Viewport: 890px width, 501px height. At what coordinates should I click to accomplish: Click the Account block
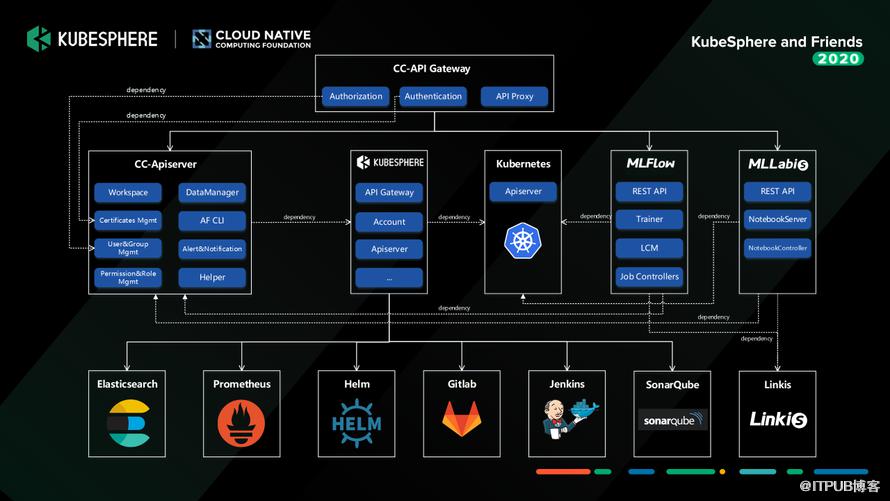pos(389,222)
